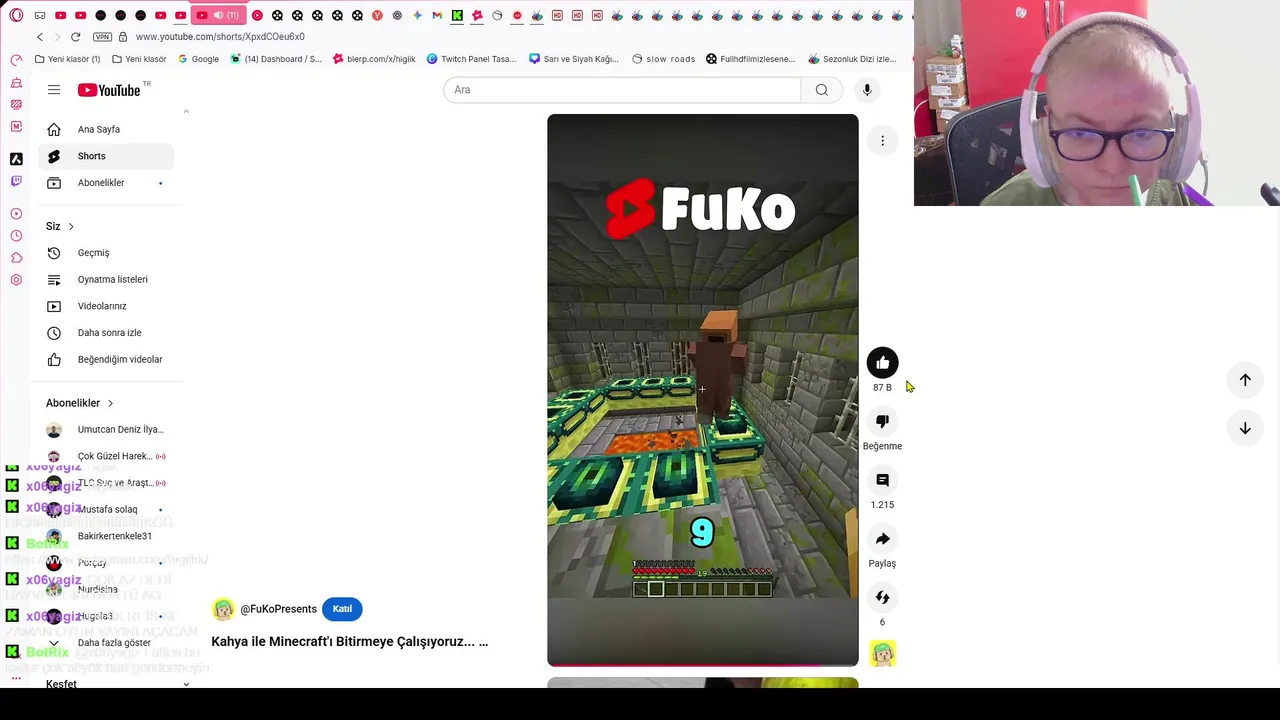Image resolution: width=1280 pixels, height=720 pixels.
Task: Click the address bar URL
Action: click(x=220, y=37)
